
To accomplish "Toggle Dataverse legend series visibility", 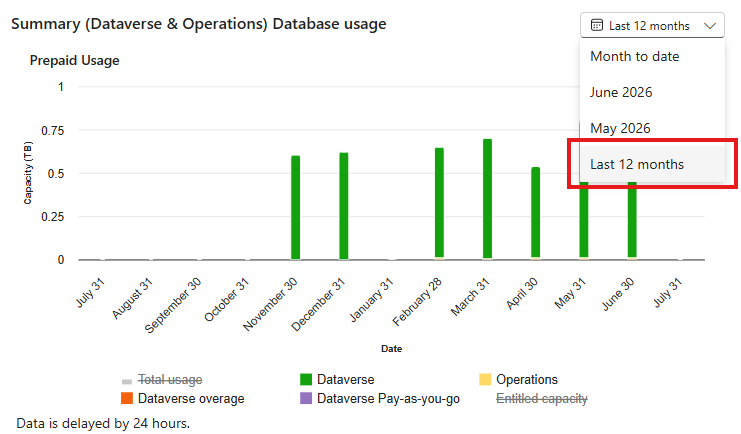I will click(x=337, y=380).
